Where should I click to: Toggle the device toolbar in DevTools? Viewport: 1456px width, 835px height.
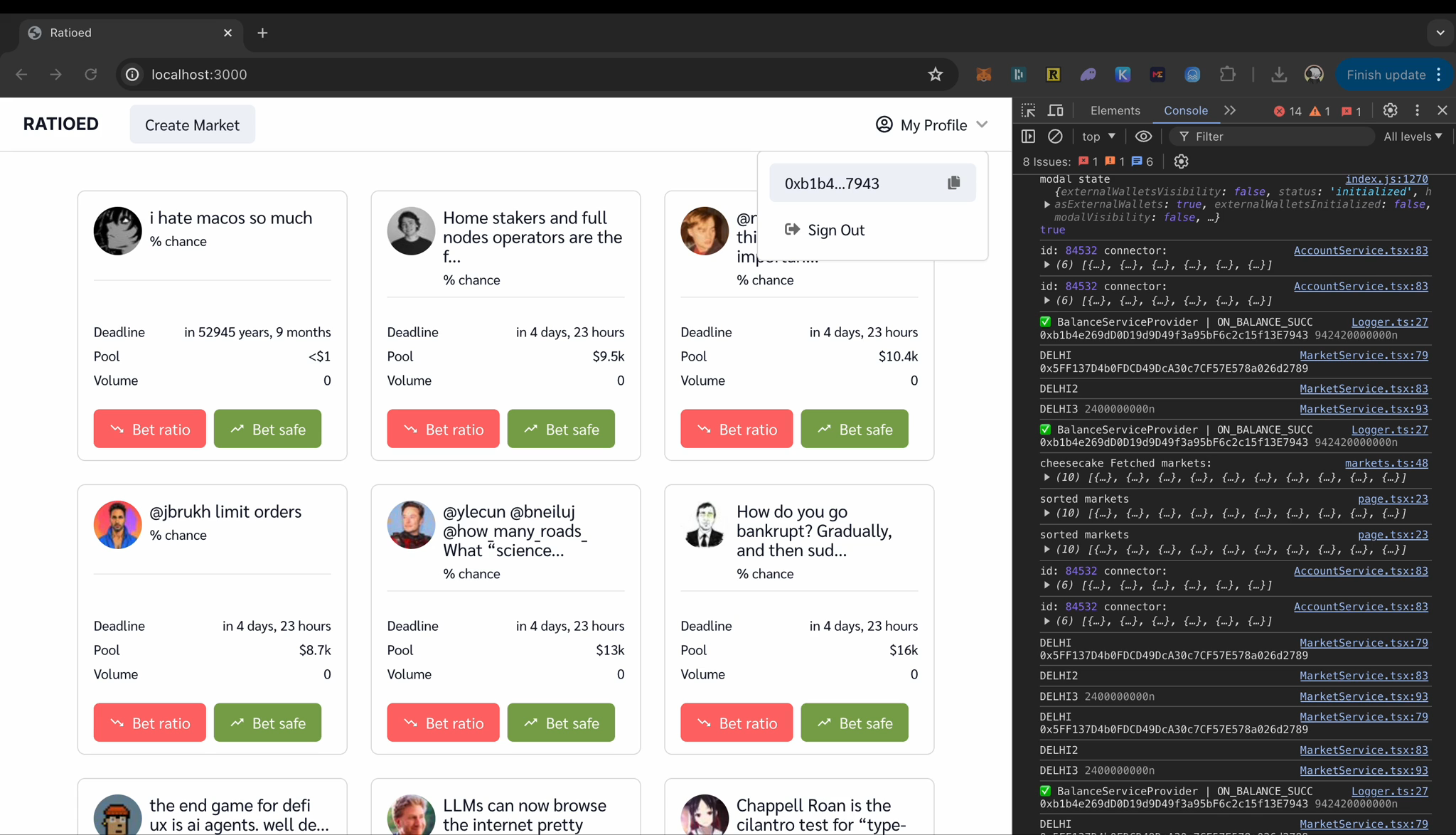[1056, 110]
